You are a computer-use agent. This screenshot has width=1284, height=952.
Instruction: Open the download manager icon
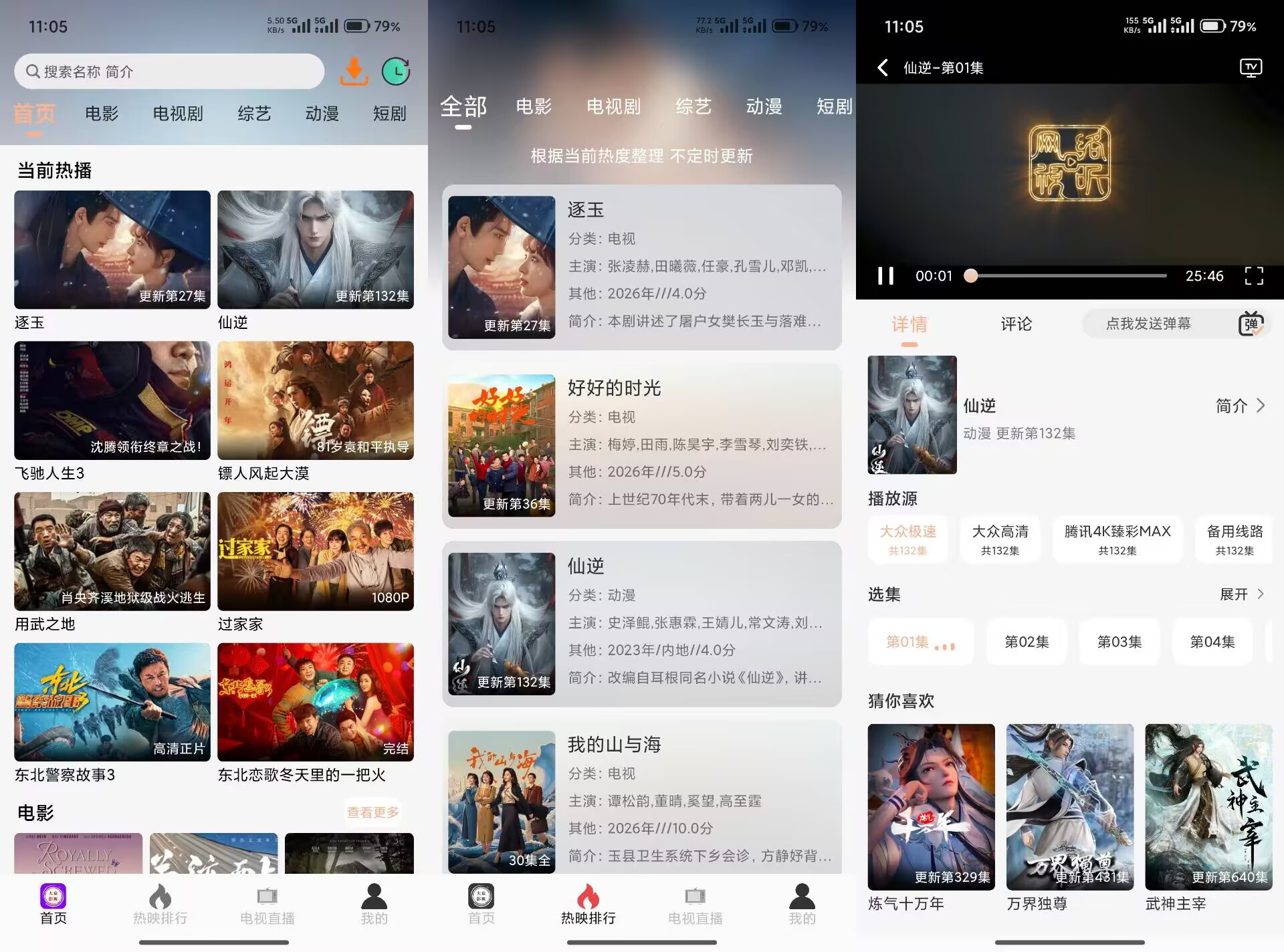354,72
